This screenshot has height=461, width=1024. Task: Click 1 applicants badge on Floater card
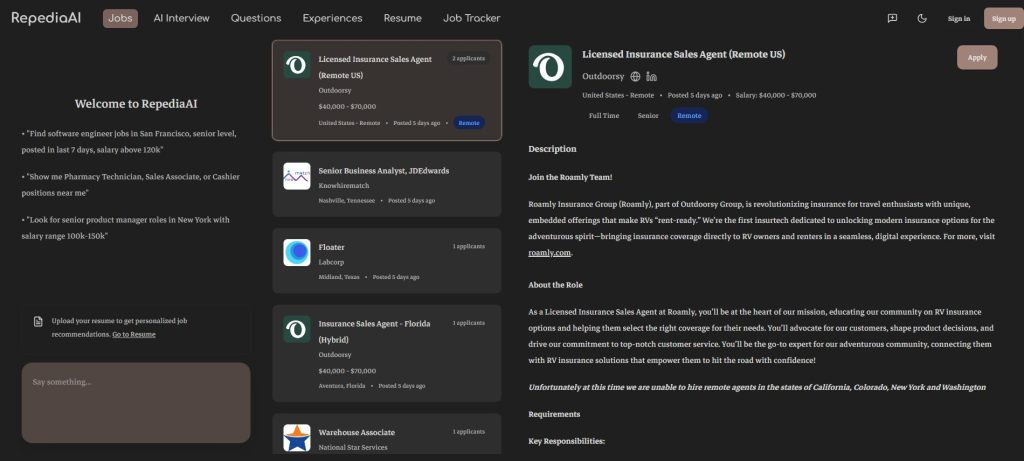[469, 247]
